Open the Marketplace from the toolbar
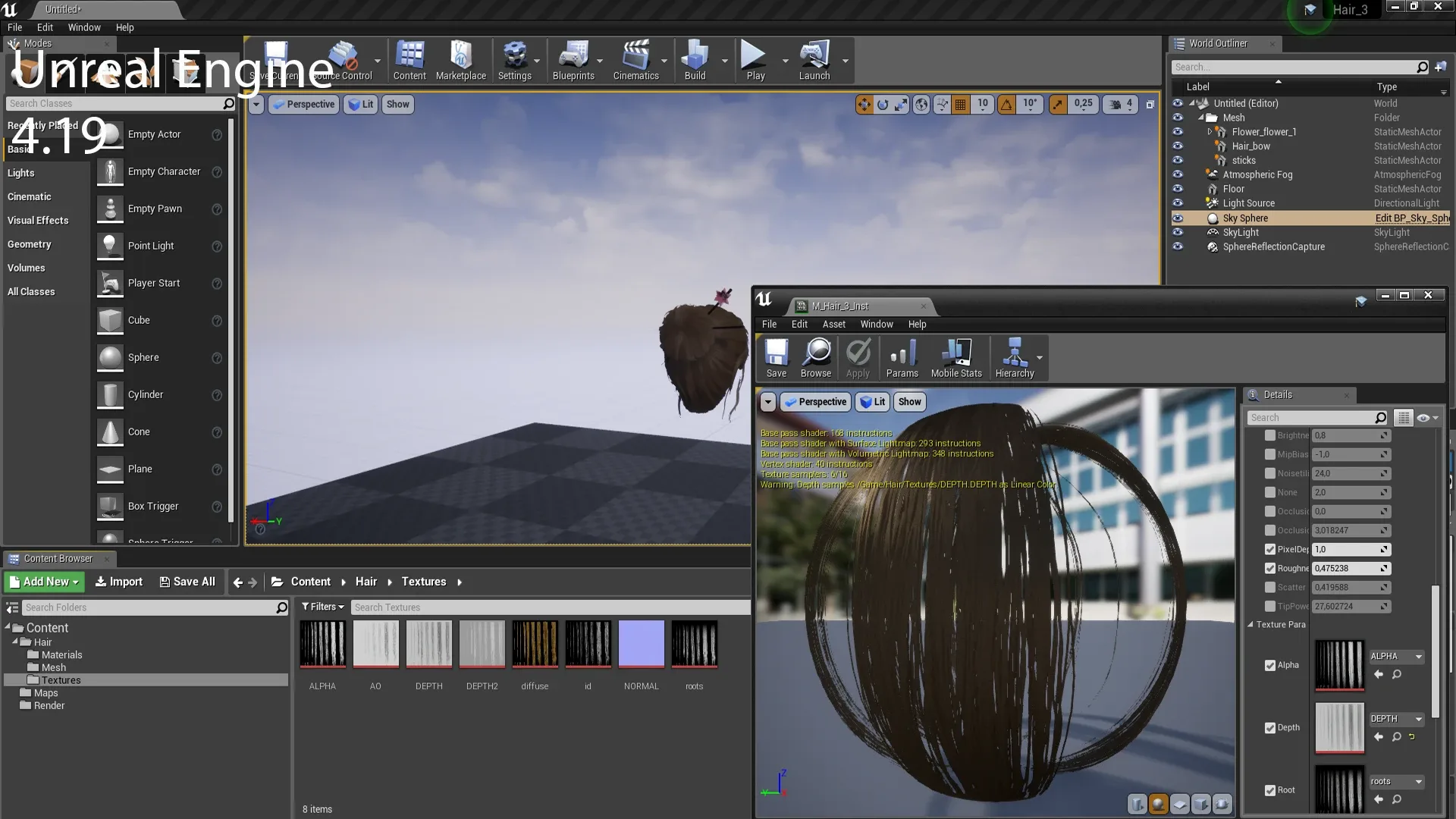This screenshot has width=1456, height=819. click(460, 61)
